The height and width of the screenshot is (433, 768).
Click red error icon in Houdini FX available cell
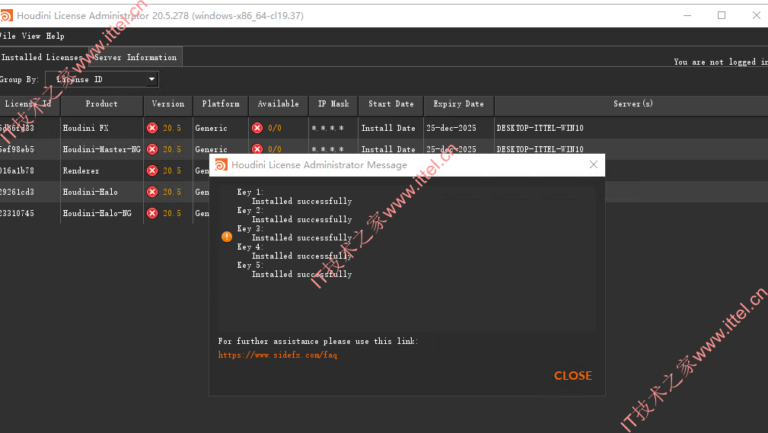pos(257,128)
